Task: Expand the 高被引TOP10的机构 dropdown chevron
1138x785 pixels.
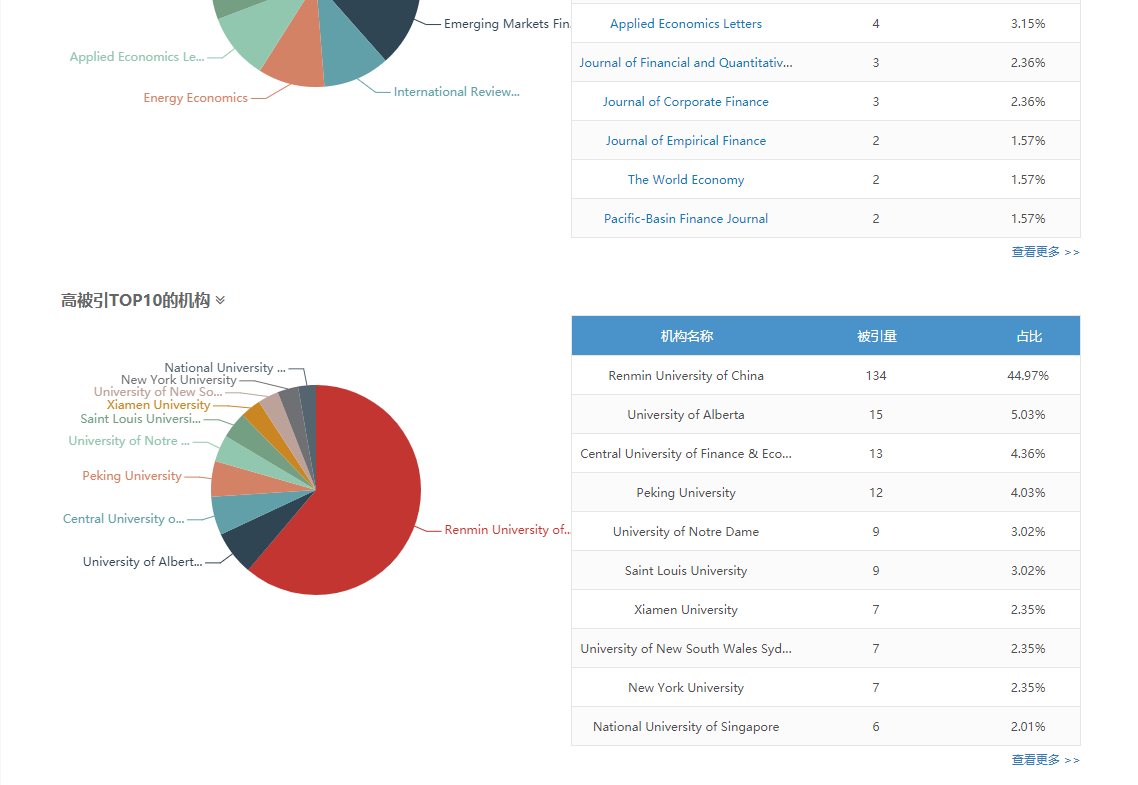Action: pos(220,300)
